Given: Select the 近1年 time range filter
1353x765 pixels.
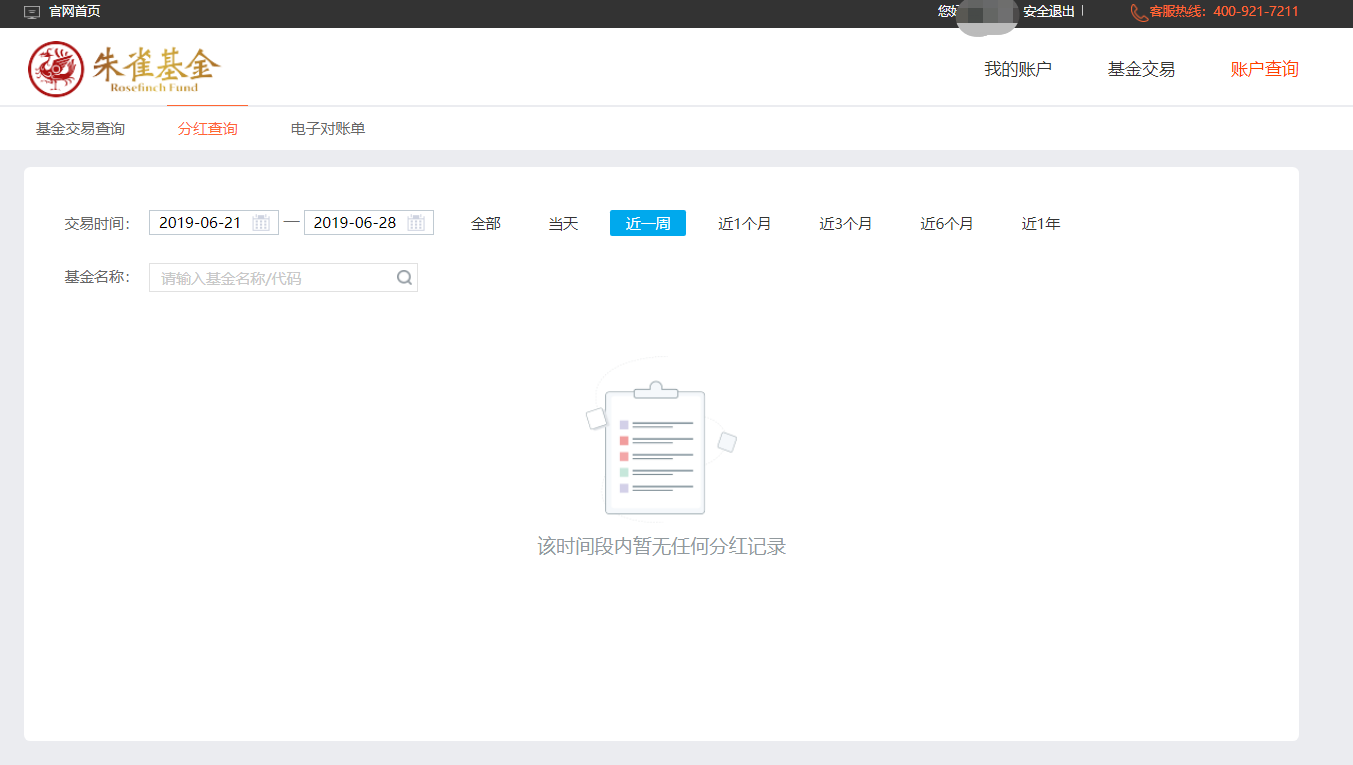Looking at the screenshot, I should (1041, 224).
